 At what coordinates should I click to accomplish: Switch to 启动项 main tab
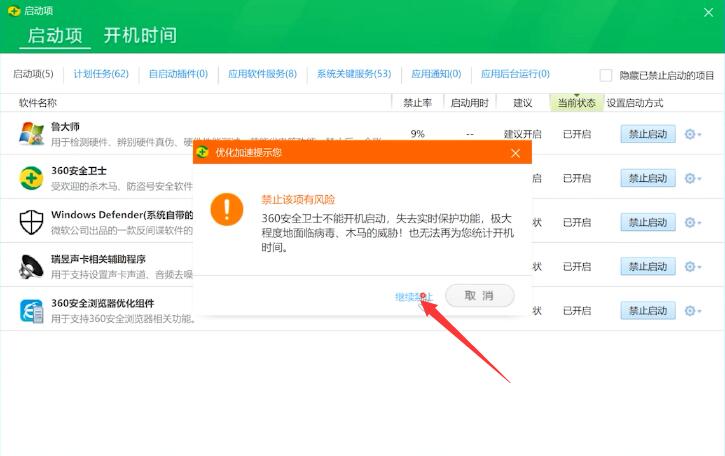55,36
